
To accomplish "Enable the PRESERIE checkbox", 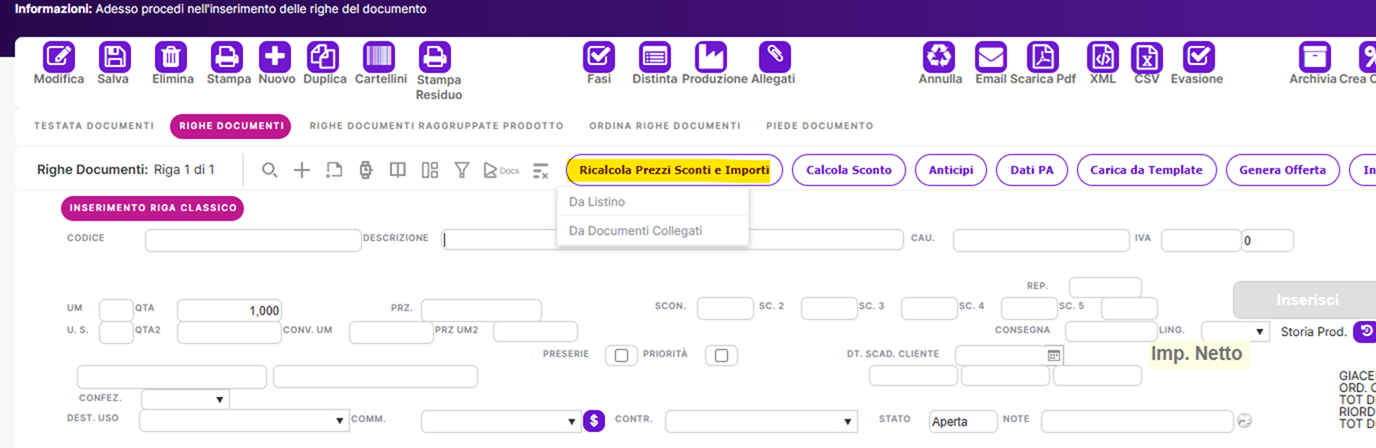I will pos(621,355).
